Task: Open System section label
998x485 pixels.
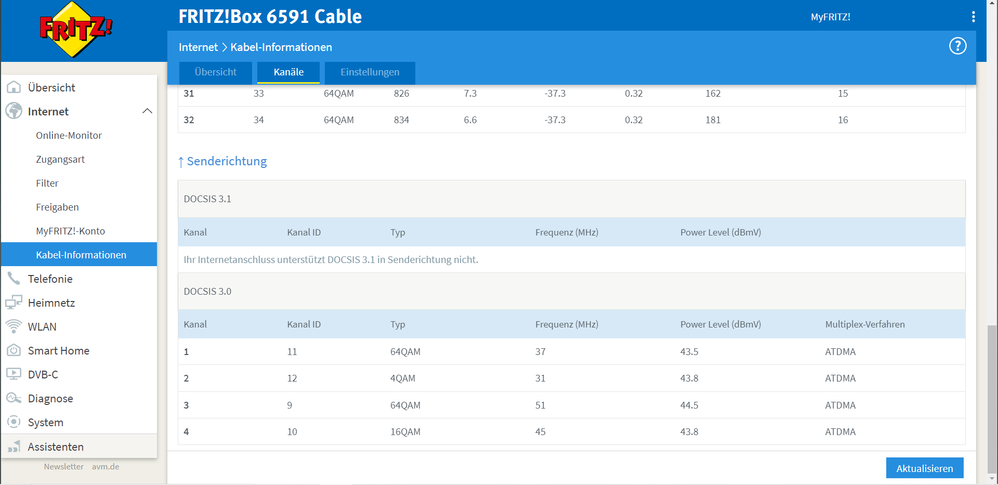Action: [x=45, y=422]
